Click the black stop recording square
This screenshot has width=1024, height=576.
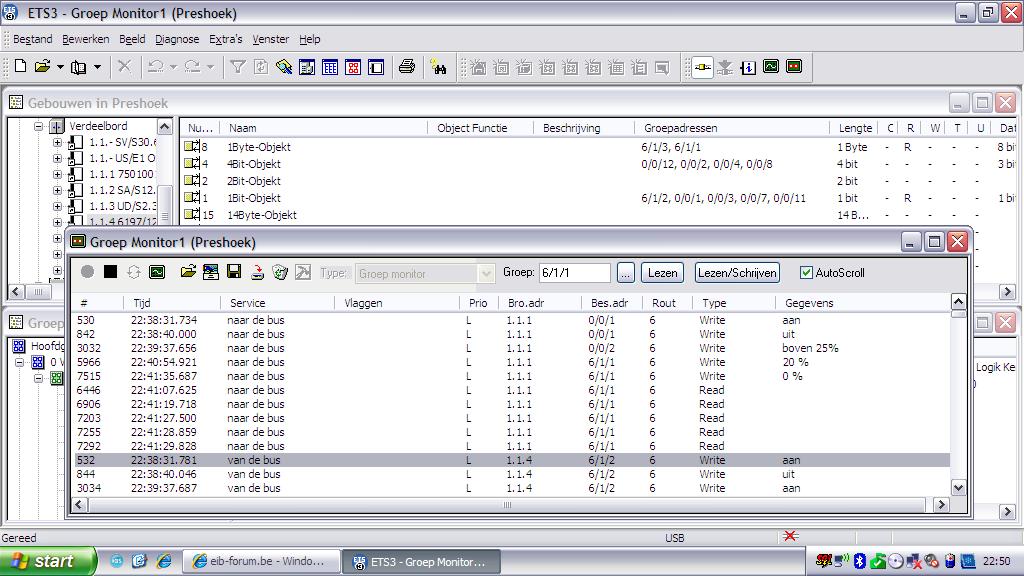(x=110, y=272)
